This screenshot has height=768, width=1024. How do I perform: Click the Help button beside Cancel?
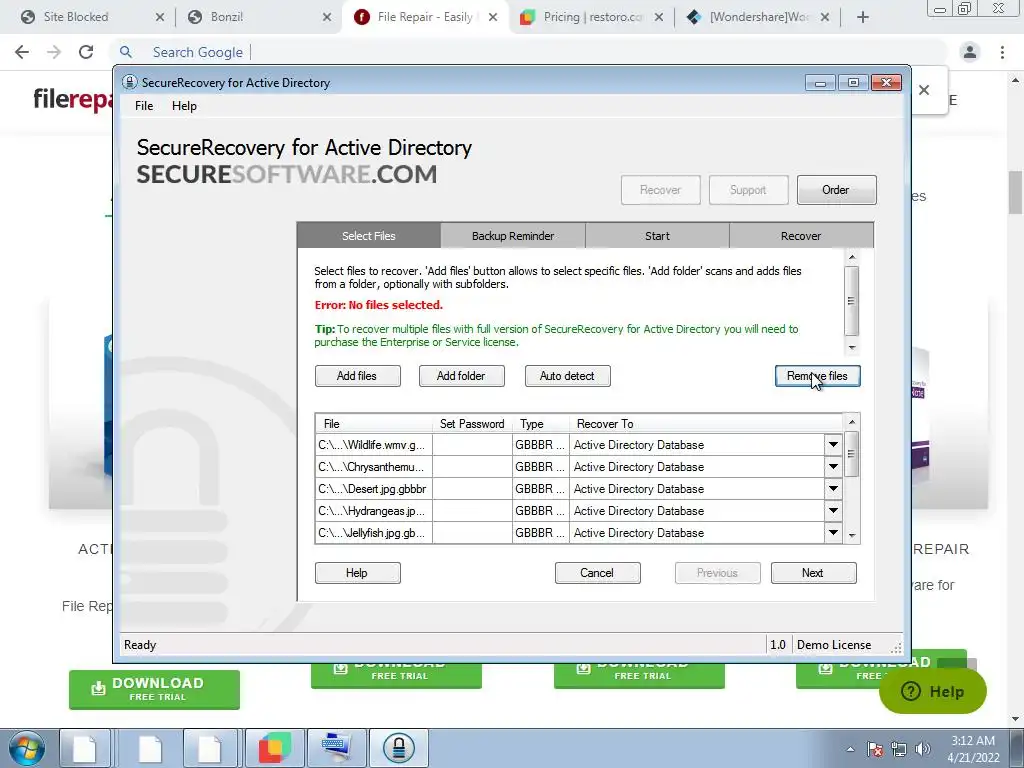[x=357, y=573]
